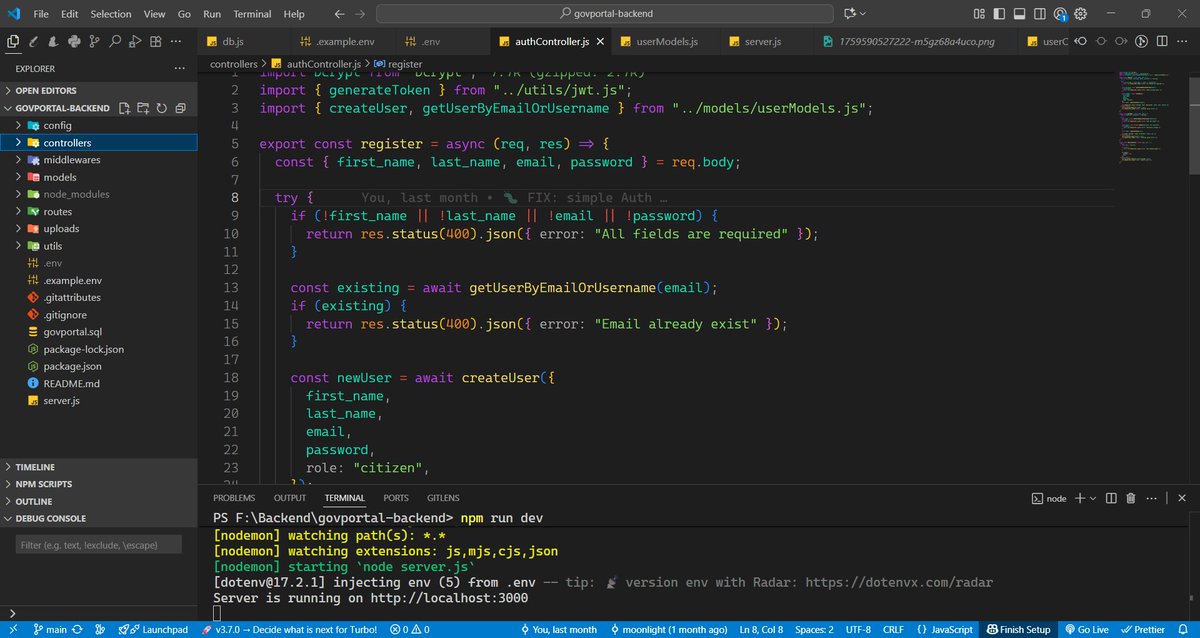The height and width of the screenshot is (638, 1200).
Task: Create new file in GOVPORTAL-BACKEND
Action: [x=124, y=108]
